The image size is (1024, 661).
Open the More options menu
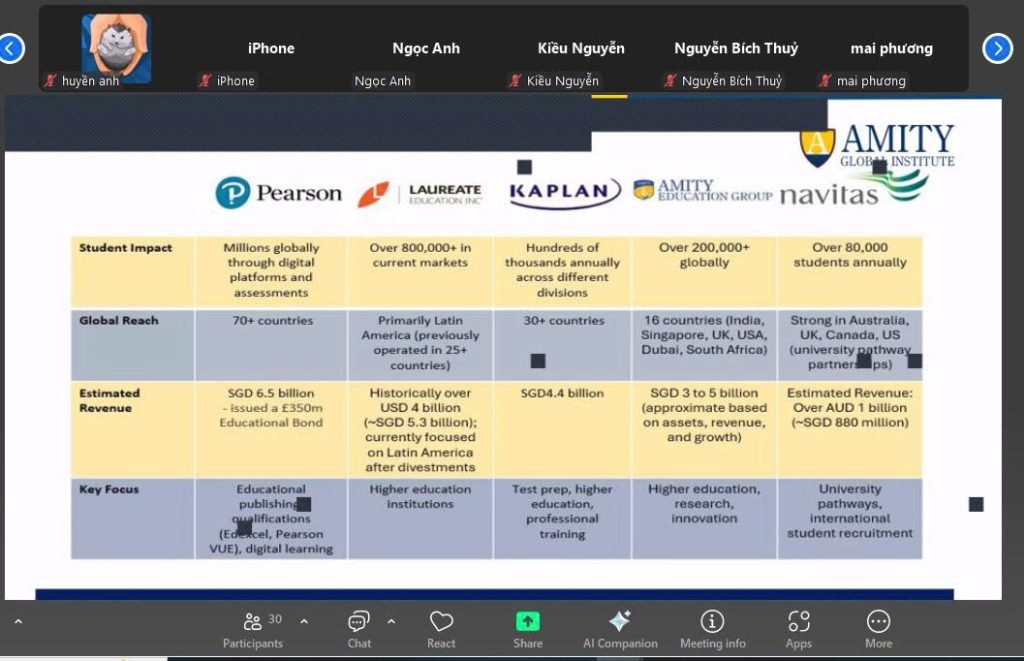coord(878,630)
